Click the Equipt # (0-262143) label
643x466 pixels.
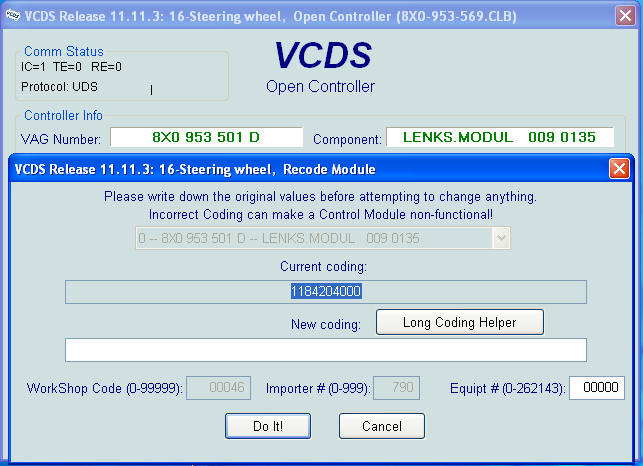[508, 388]
